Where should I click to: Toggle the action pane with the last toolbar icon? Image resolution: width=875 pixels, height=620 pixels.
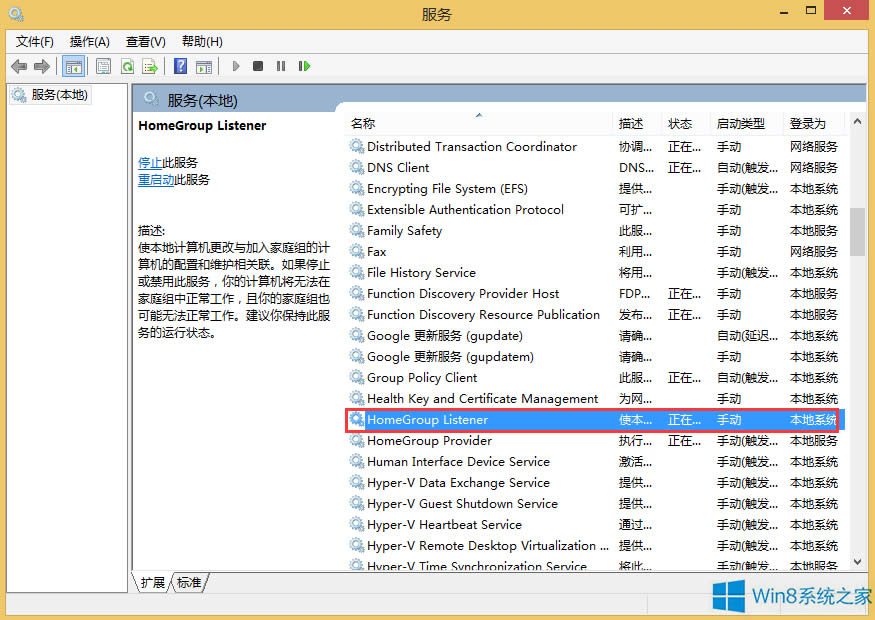coord(204,66)
